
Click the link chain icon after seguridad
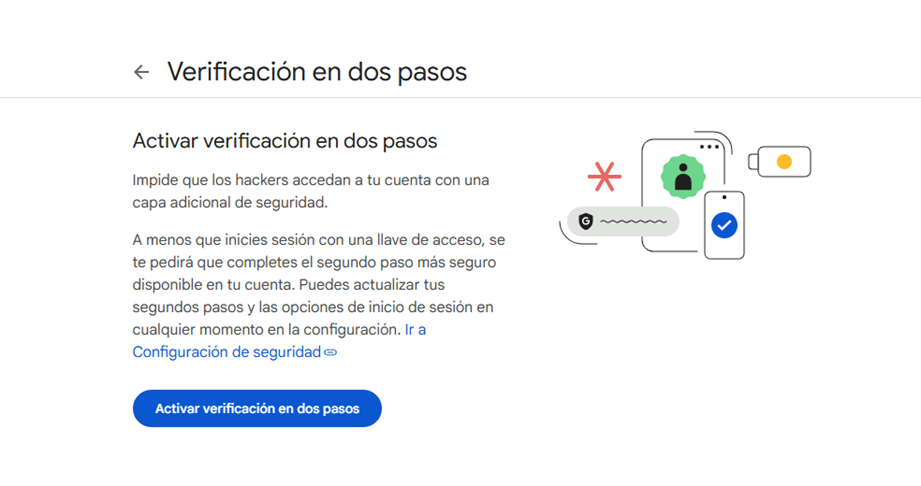[331, 353]
